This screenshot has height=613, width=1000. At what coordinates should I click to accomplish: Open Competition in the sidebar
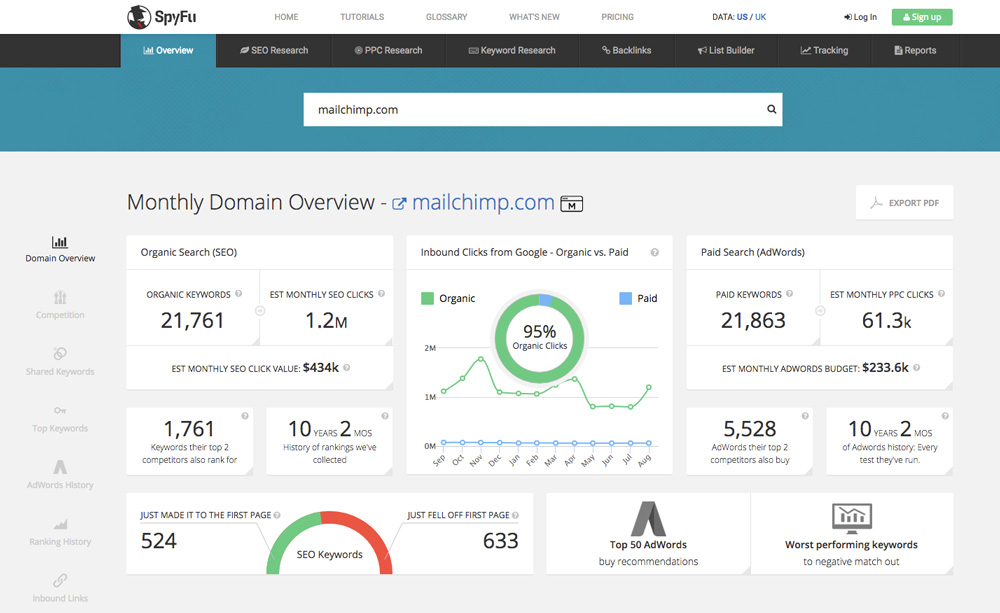(60, 305)
